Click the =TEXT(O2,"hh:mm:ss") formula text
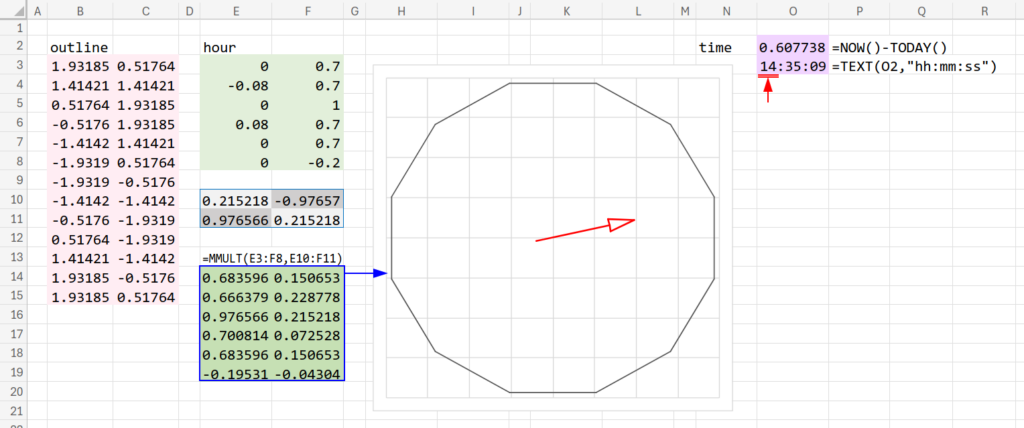 click(913, 67)
